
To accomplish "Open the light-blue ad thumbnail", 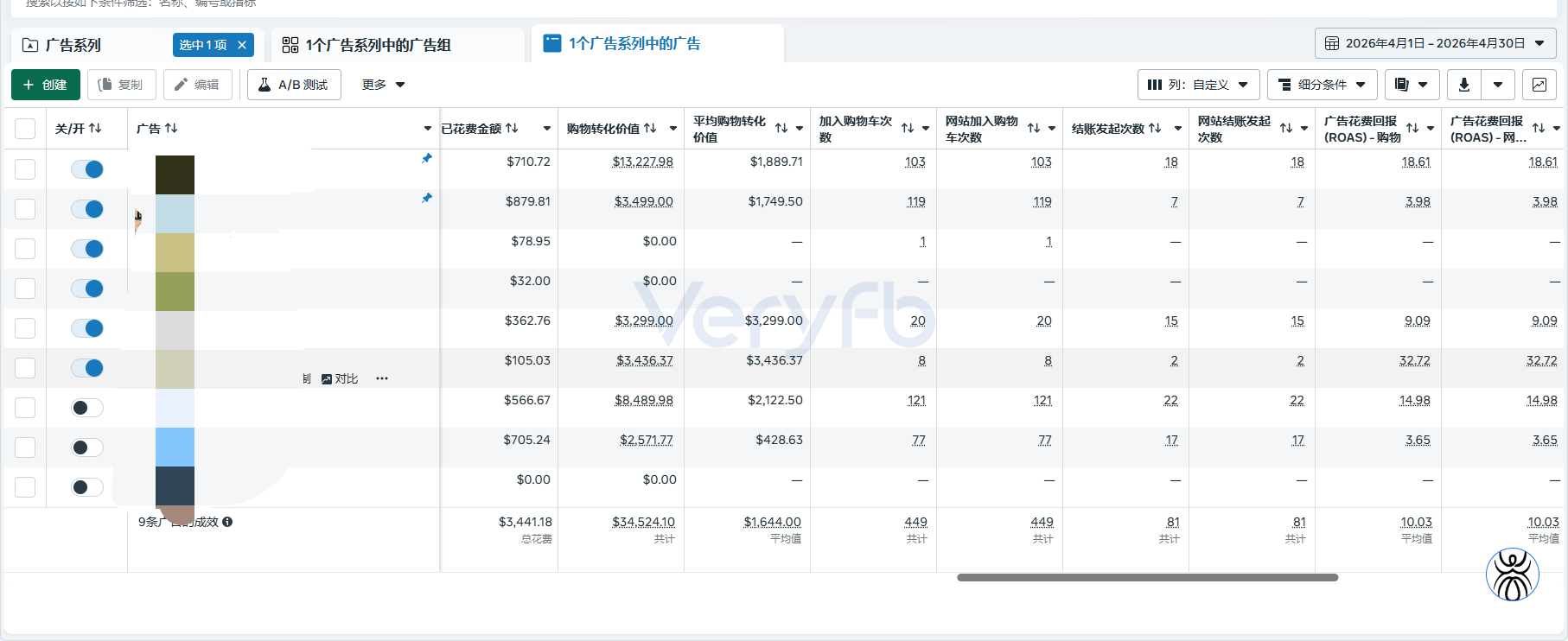I will coord(175,213).
